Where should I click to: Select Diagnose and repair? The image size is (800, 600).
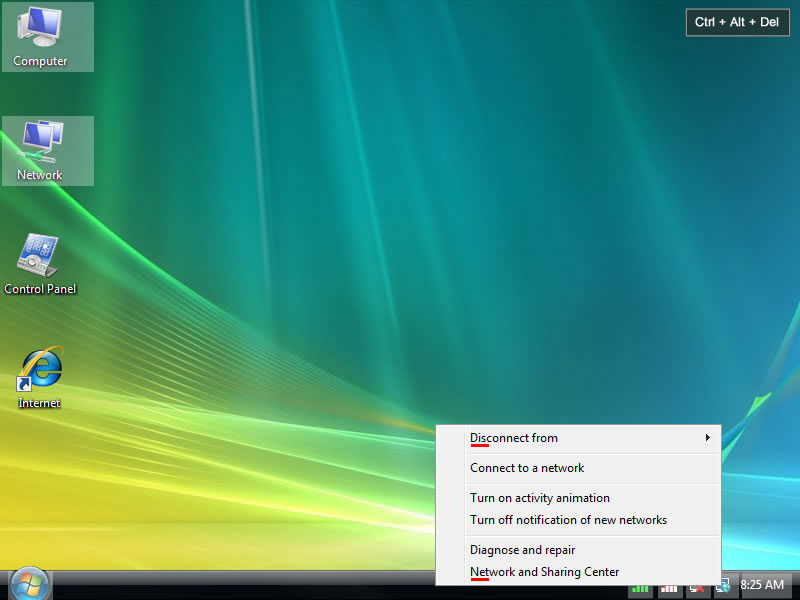point(523,550)
